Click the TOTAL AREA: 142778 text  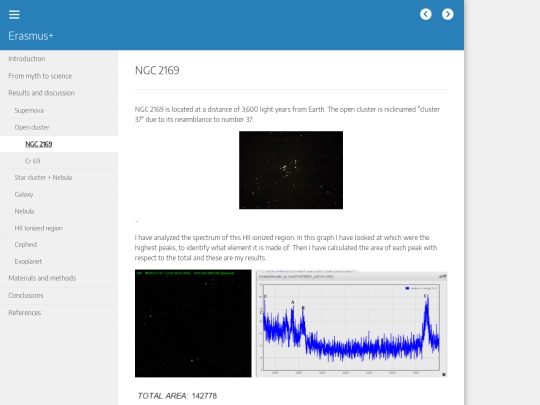click(x=177, y=396)
